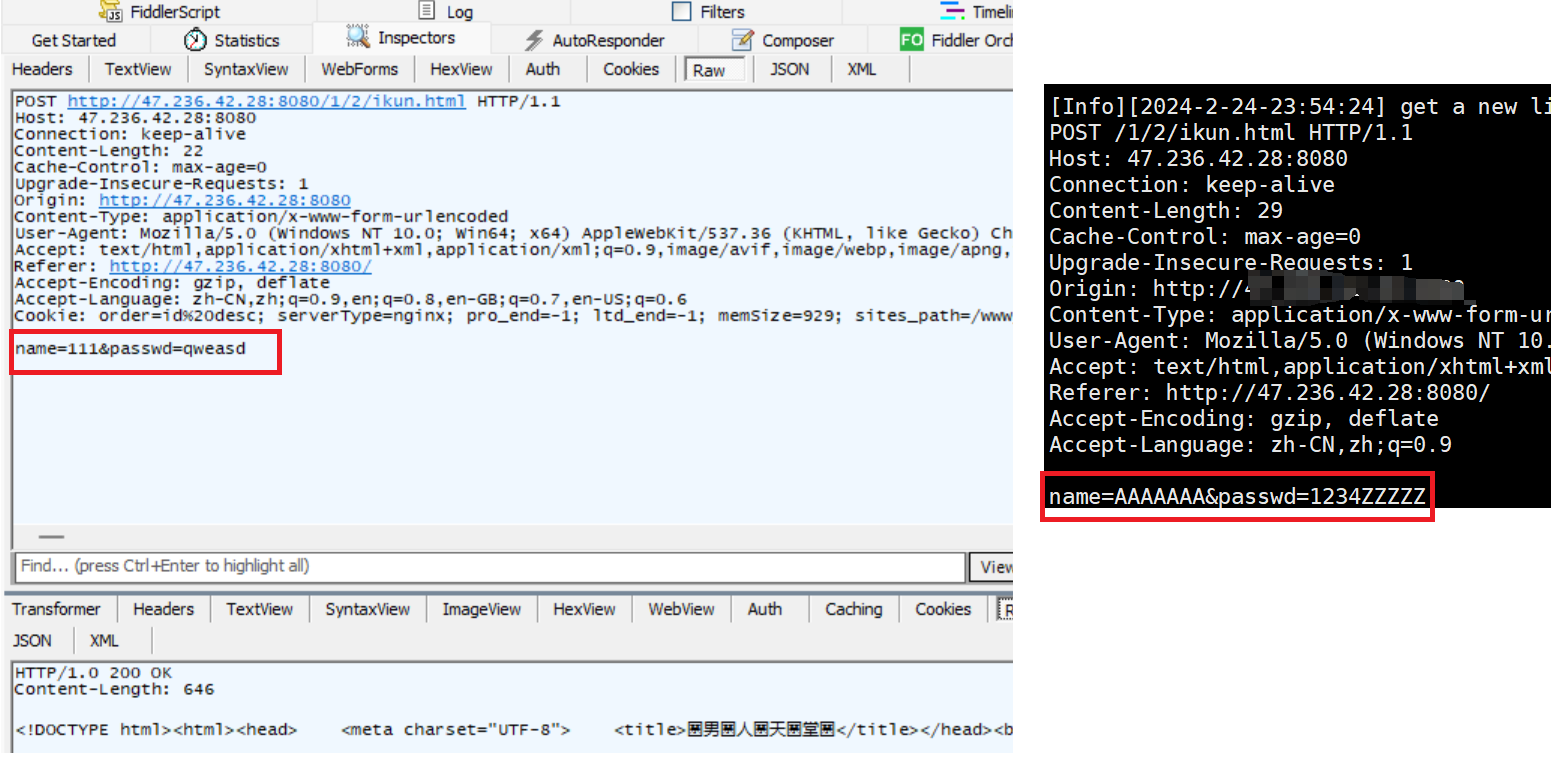Open the WebView response tab

pos(681,609)
